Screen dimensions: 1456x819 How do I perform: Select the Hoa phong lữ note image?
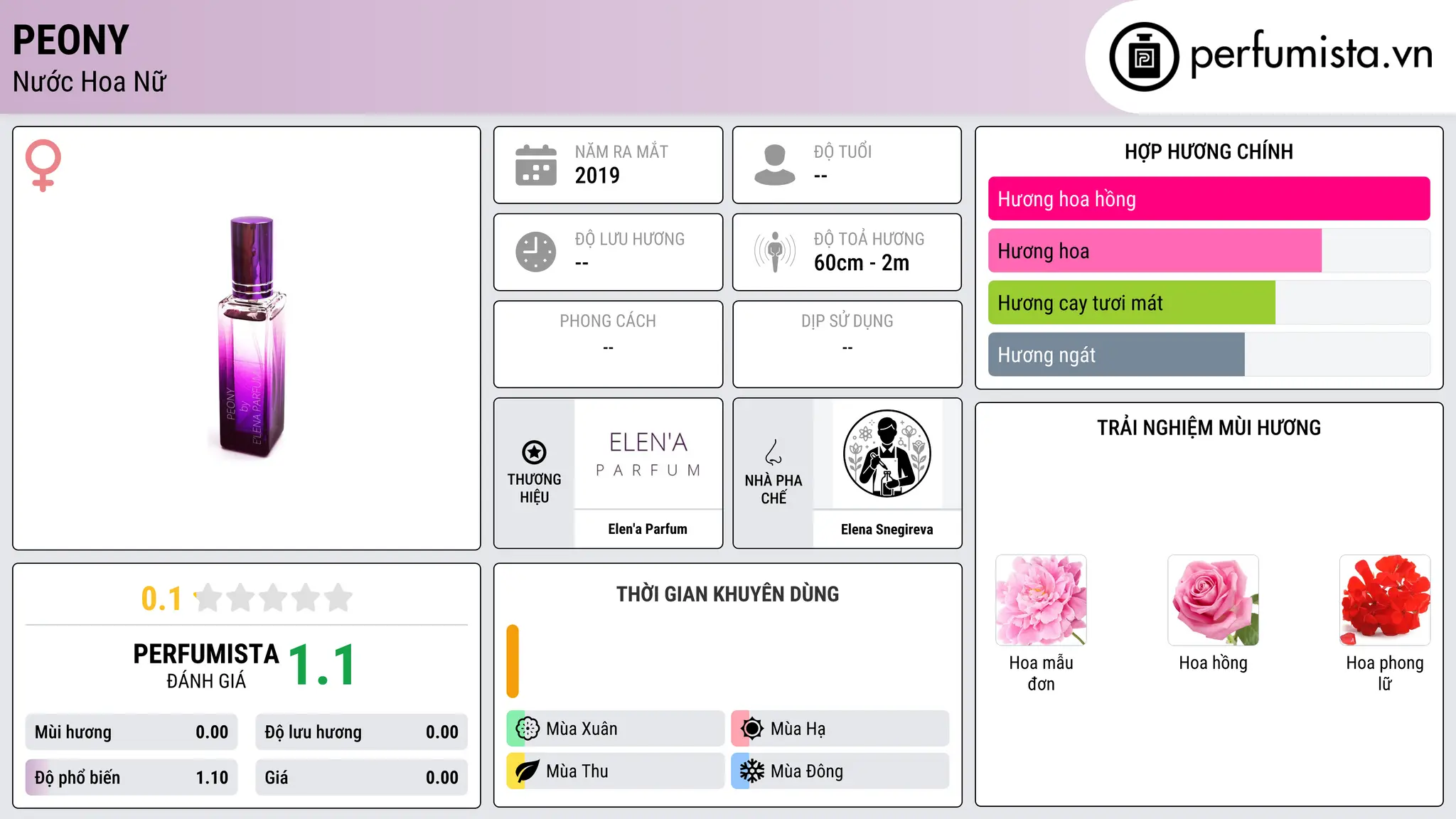click(1385, 600)
